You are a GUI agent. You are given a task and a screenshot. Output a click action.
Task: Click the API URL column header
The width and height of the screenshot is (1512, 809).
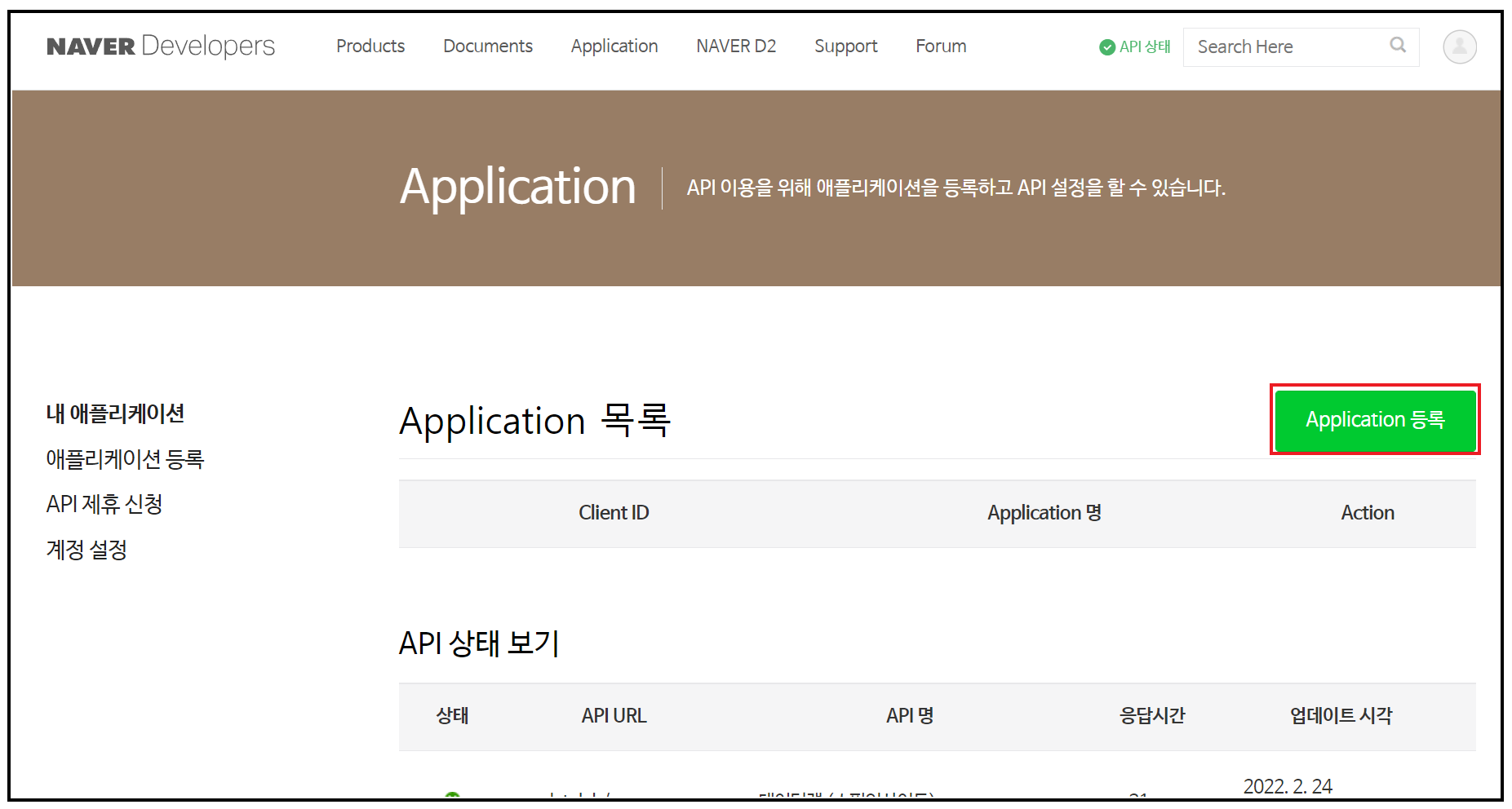pyautogui.click(x=614, y=716)
